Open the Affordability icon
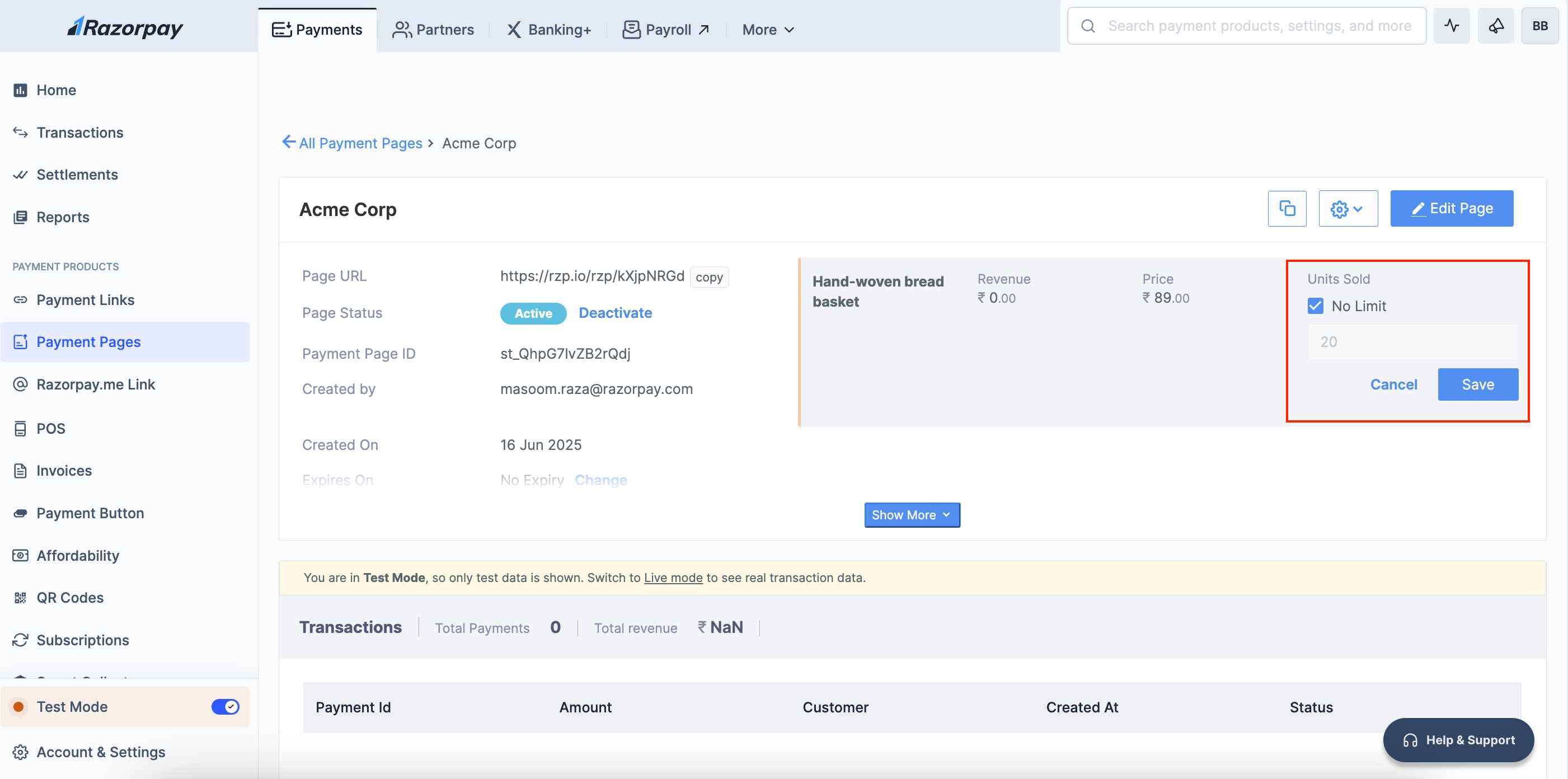 [x=20, y=555]
